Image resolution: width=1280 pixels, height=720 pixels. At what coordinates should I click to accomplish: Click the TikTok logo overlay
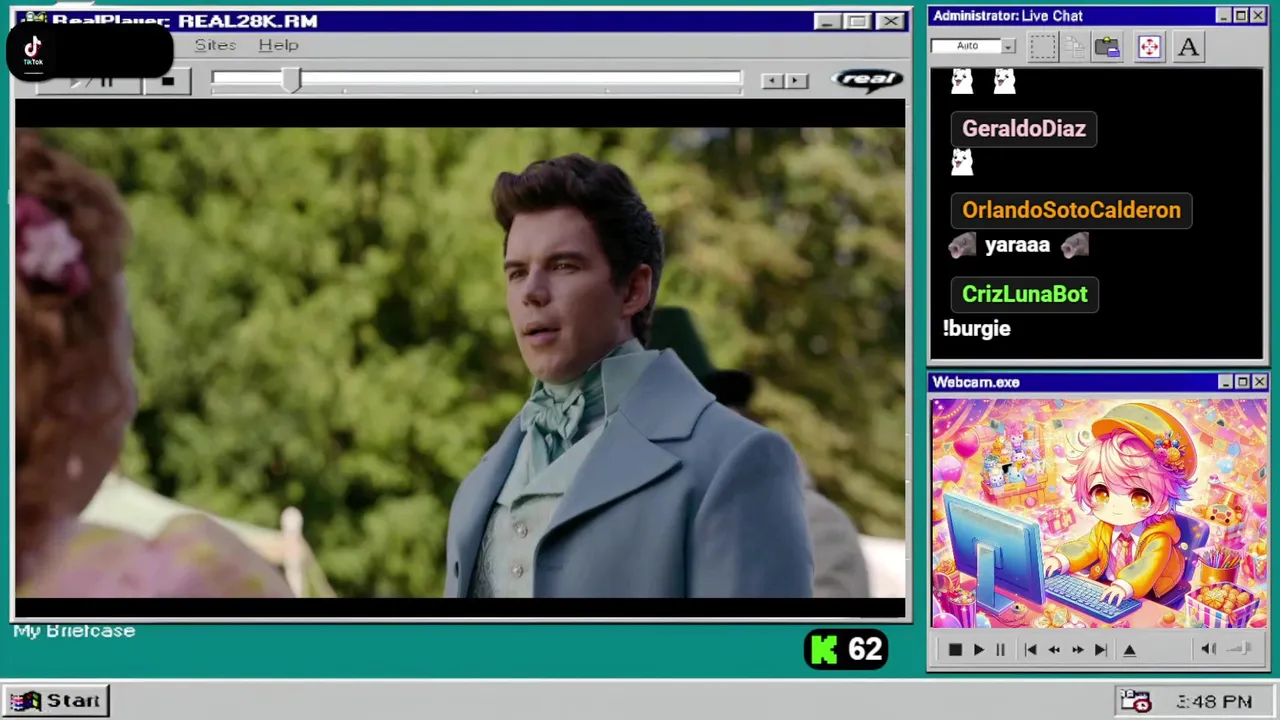(33, 50)
